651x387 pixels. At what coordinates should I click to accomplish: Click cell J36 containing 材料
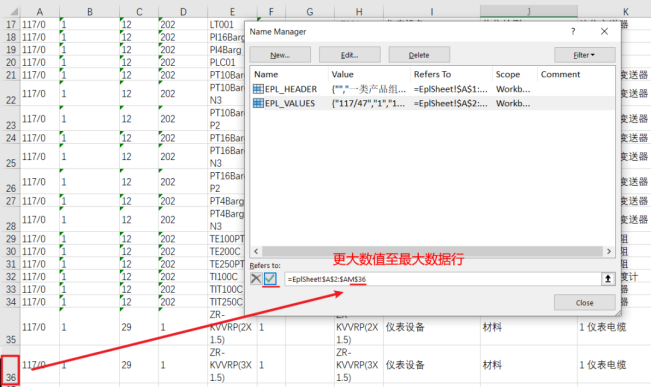(x=529, y=365)
